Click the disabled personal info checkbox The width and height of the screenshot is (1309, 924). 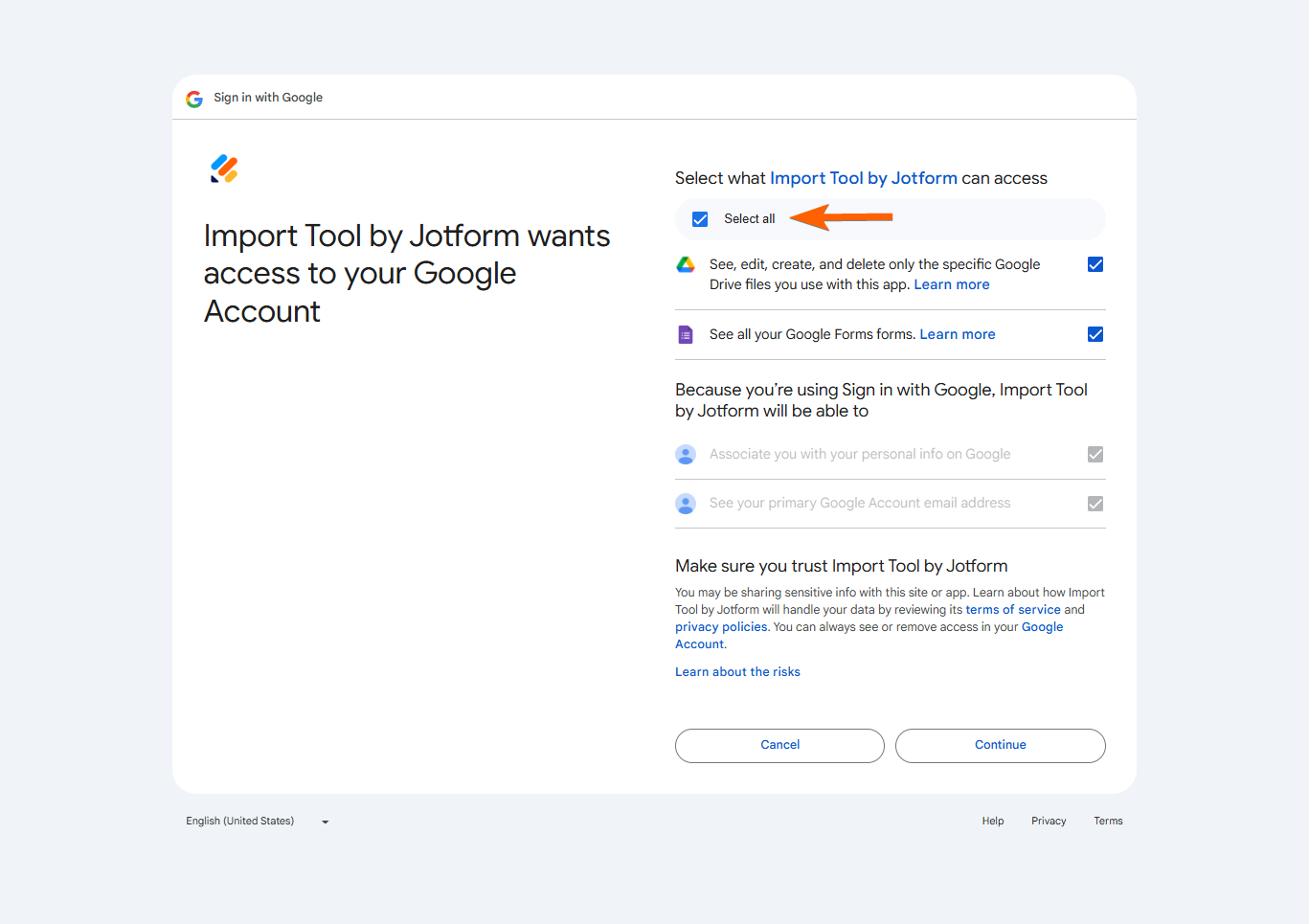pos(1095,454)
